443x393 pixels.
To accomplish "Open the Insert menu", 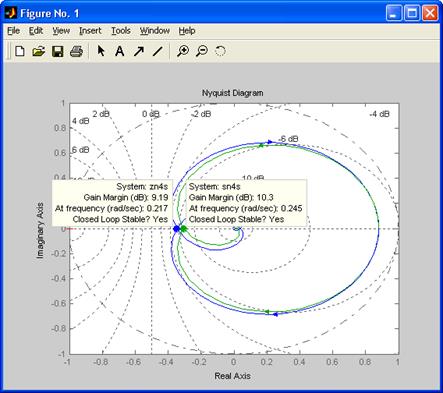I will point(90,31).
